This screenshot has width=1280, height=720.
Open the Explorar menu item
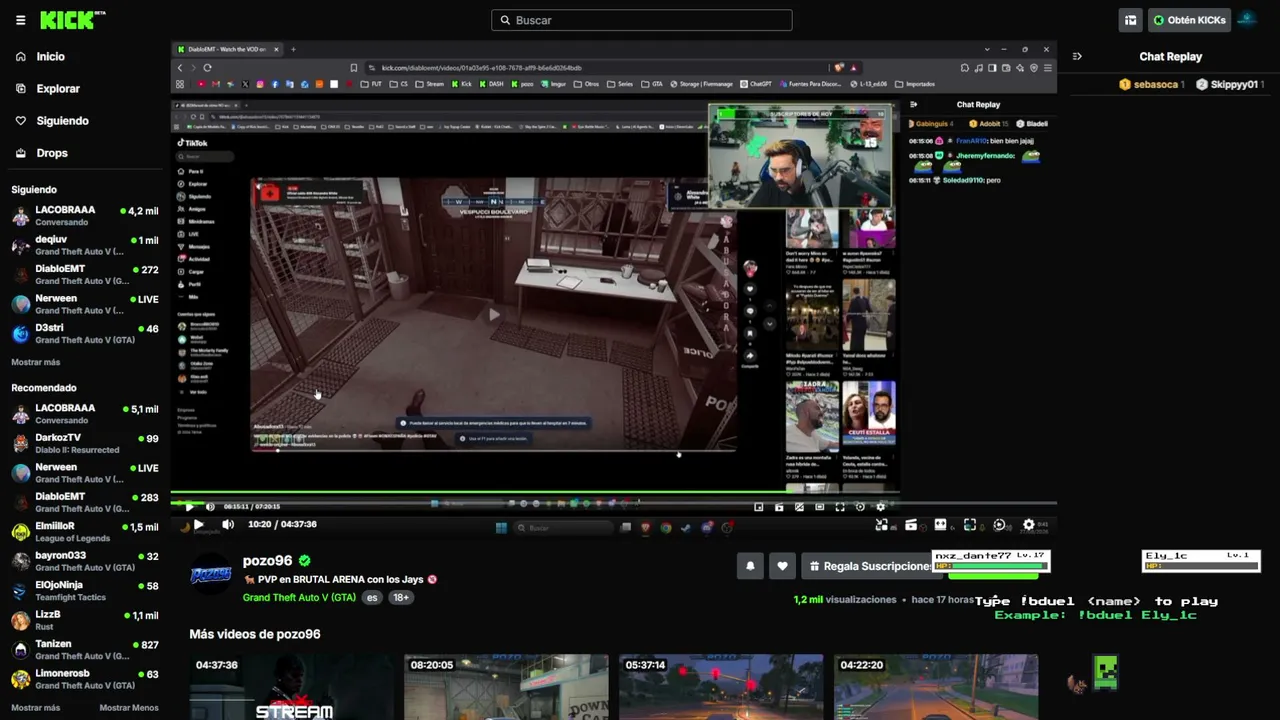pyautogui.click(x=58, y=89)
